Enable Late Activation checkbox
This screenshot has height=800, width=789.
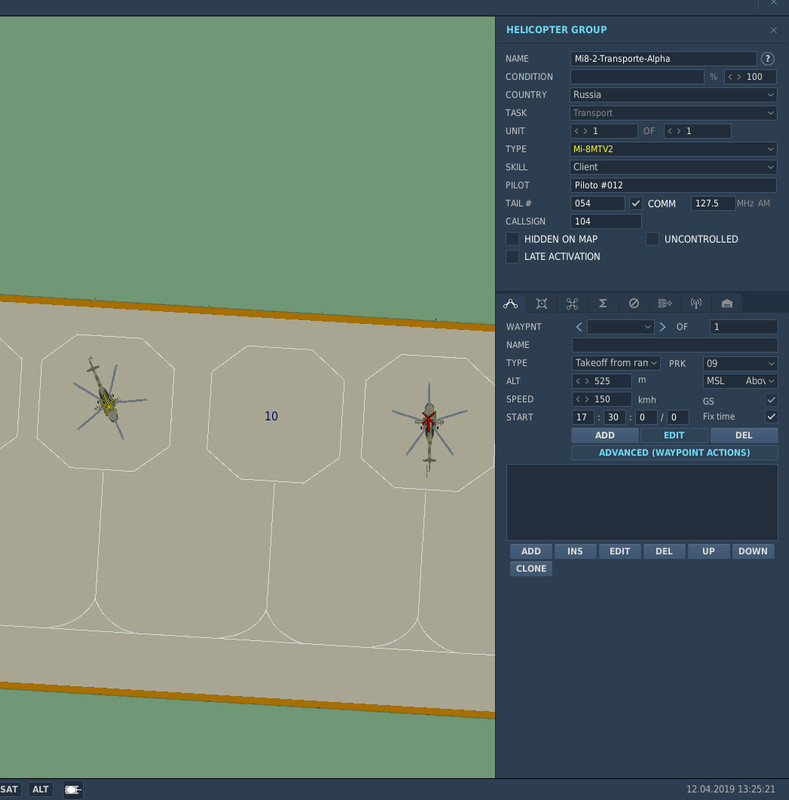(512, 257)
